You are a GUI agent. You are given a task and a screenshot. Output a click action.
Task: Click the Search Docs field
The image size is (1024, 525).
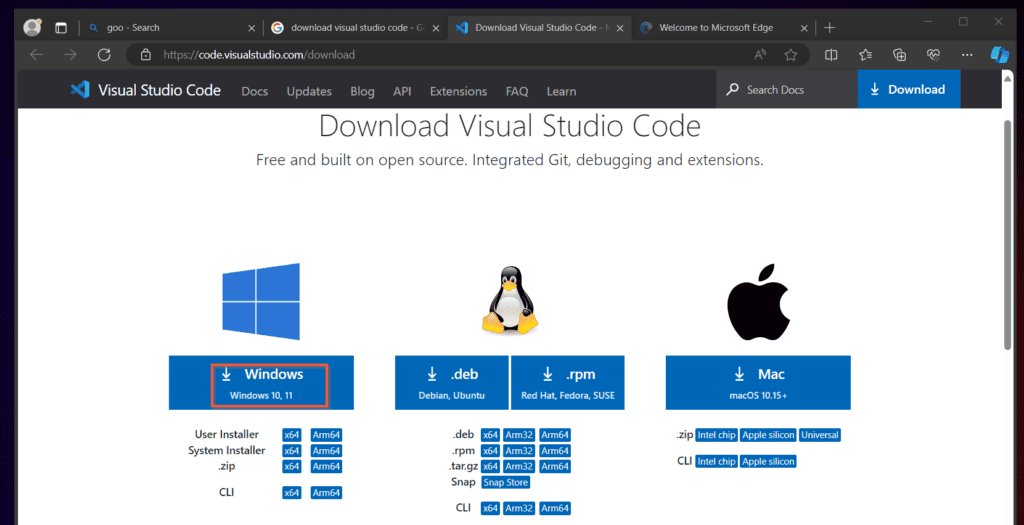(x=787, y=89)
